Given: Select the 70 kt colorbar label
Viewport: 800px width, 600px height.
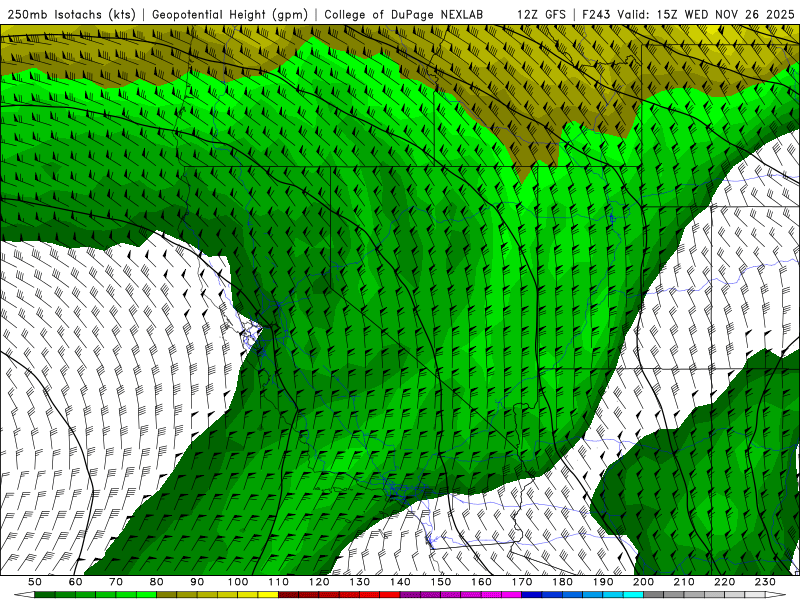Looking at the screenshot, I should (x=116, y=582).
